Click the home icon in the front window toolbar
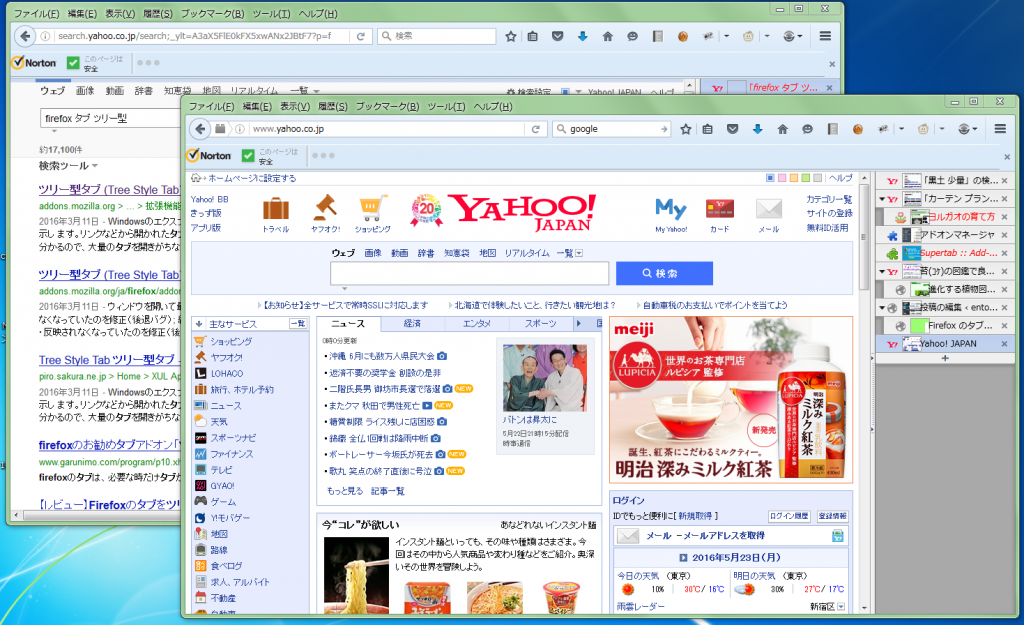This screenshot has width=1024, height=625. pyautogui.click(x=782, y=129)
